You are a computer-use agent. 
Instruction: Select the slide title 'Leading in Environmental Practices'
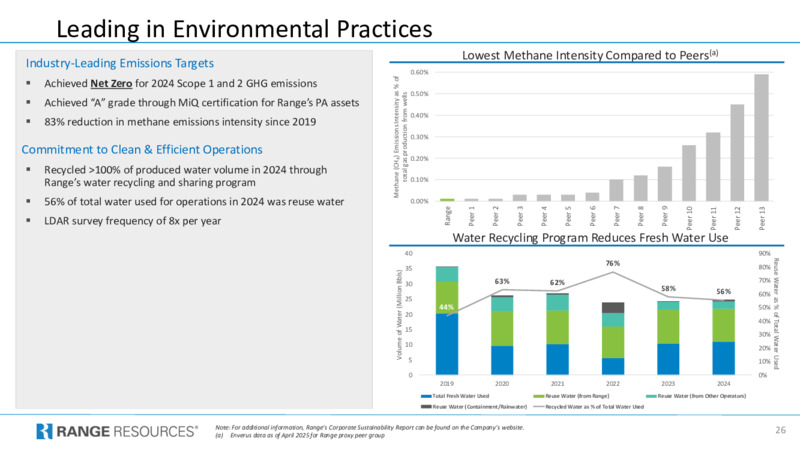(244, 29)
